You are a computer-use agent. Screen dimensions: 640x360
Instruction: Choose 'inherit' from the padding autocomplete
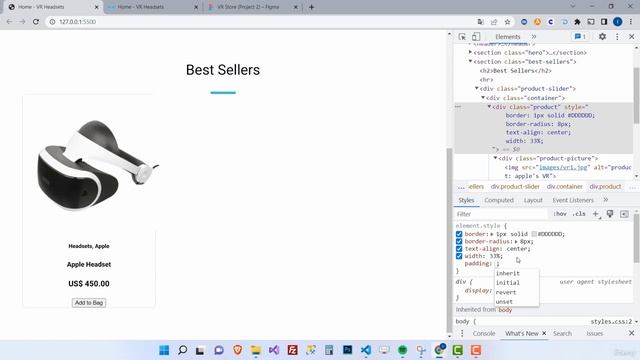click(x=508, y=273)
